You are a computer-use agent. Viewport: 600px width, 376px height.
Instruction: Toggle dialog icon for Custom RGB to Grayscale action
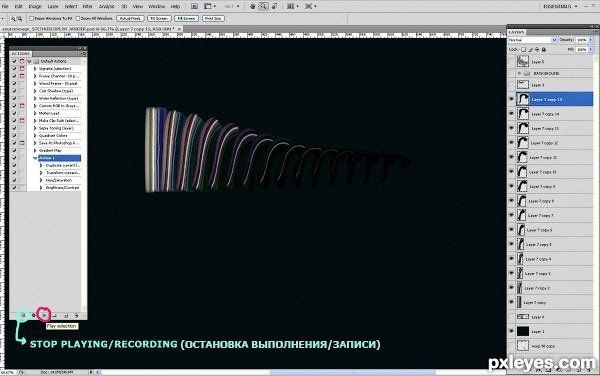coord(22,106)
